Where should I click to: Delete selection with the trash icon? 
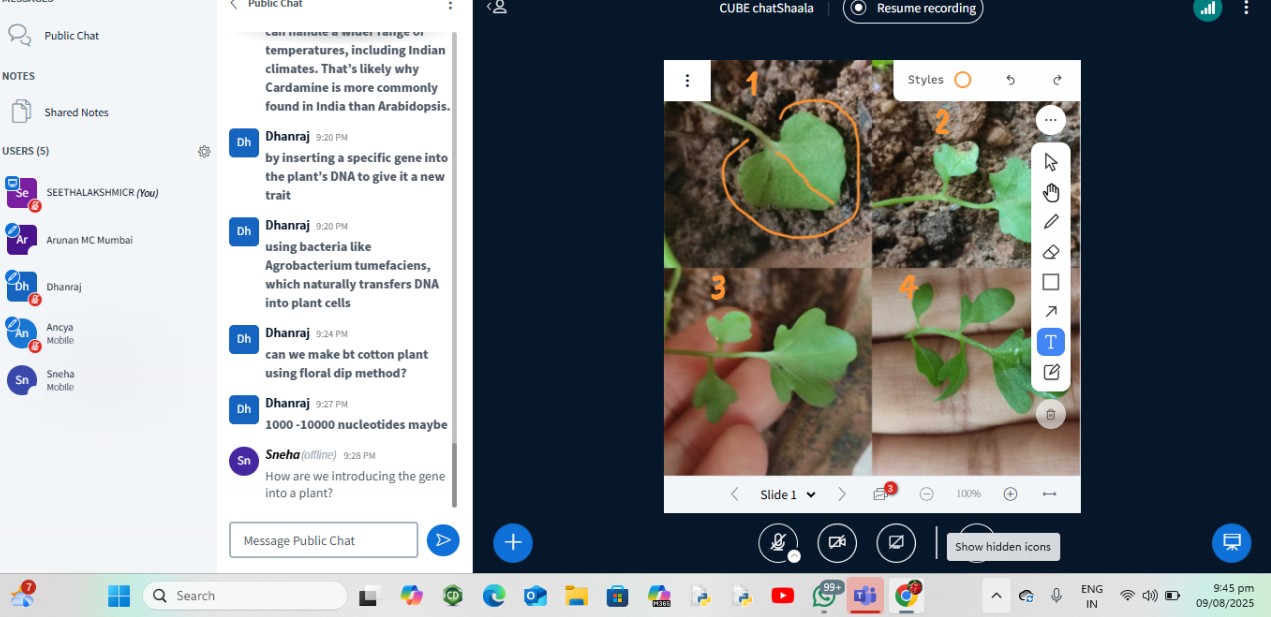pyautogui.click(x=1050, y=414)
